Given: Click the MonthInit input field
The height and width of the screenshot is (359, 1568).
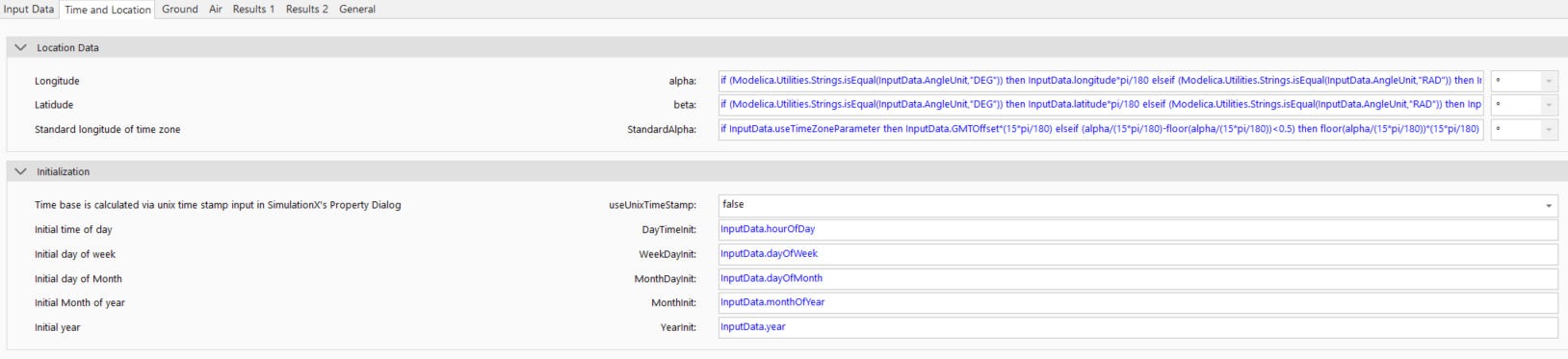Looking at the screenshot, I should coord(1138,303).
